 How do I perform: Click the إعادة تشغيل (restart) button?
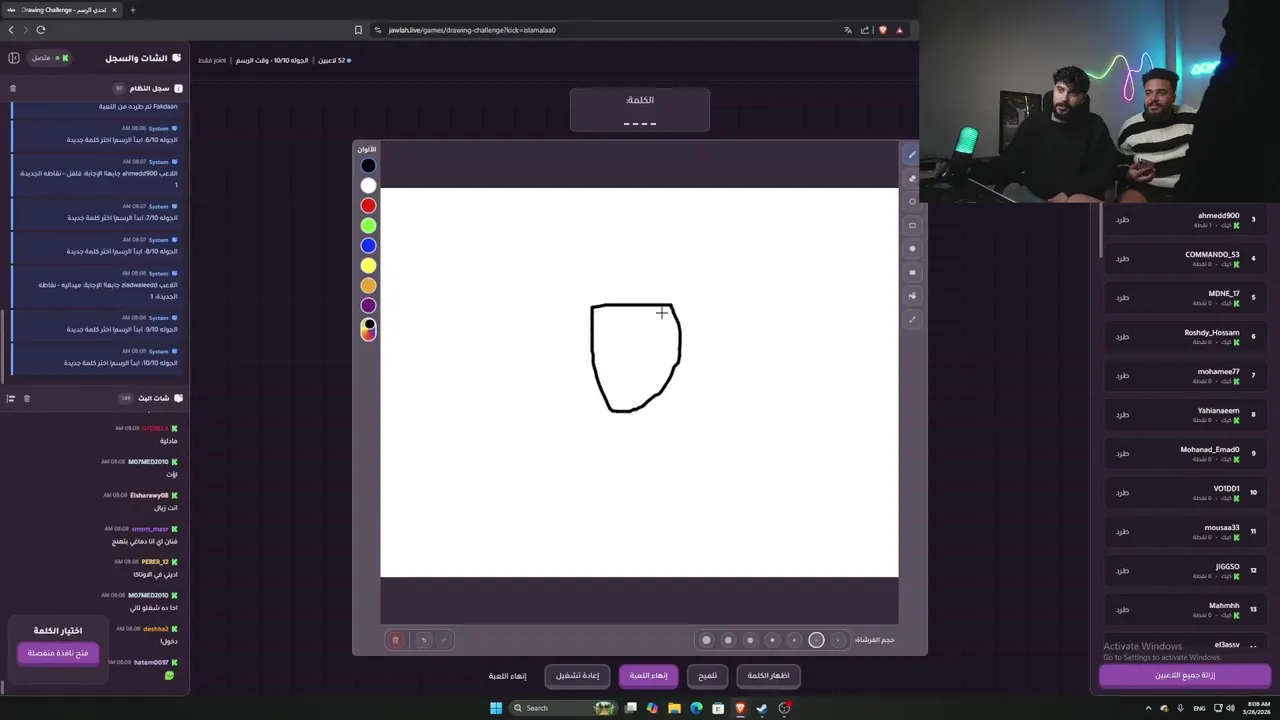[x=577, y=676]
